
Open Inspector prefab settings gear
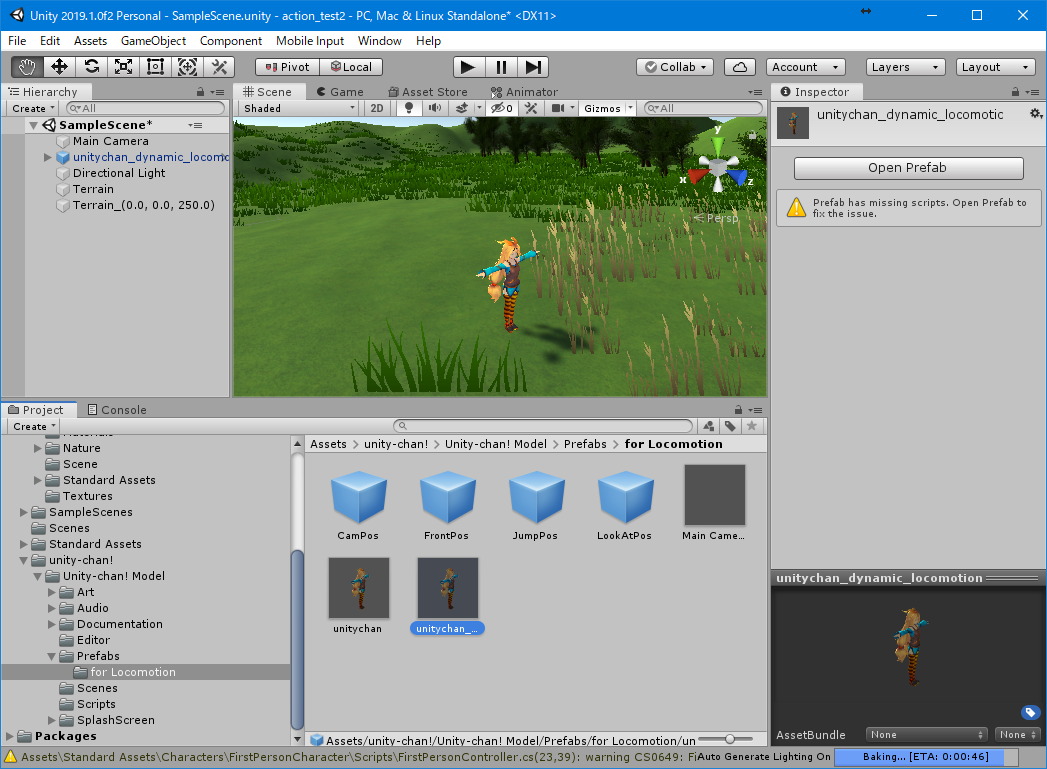point(1035,114)
